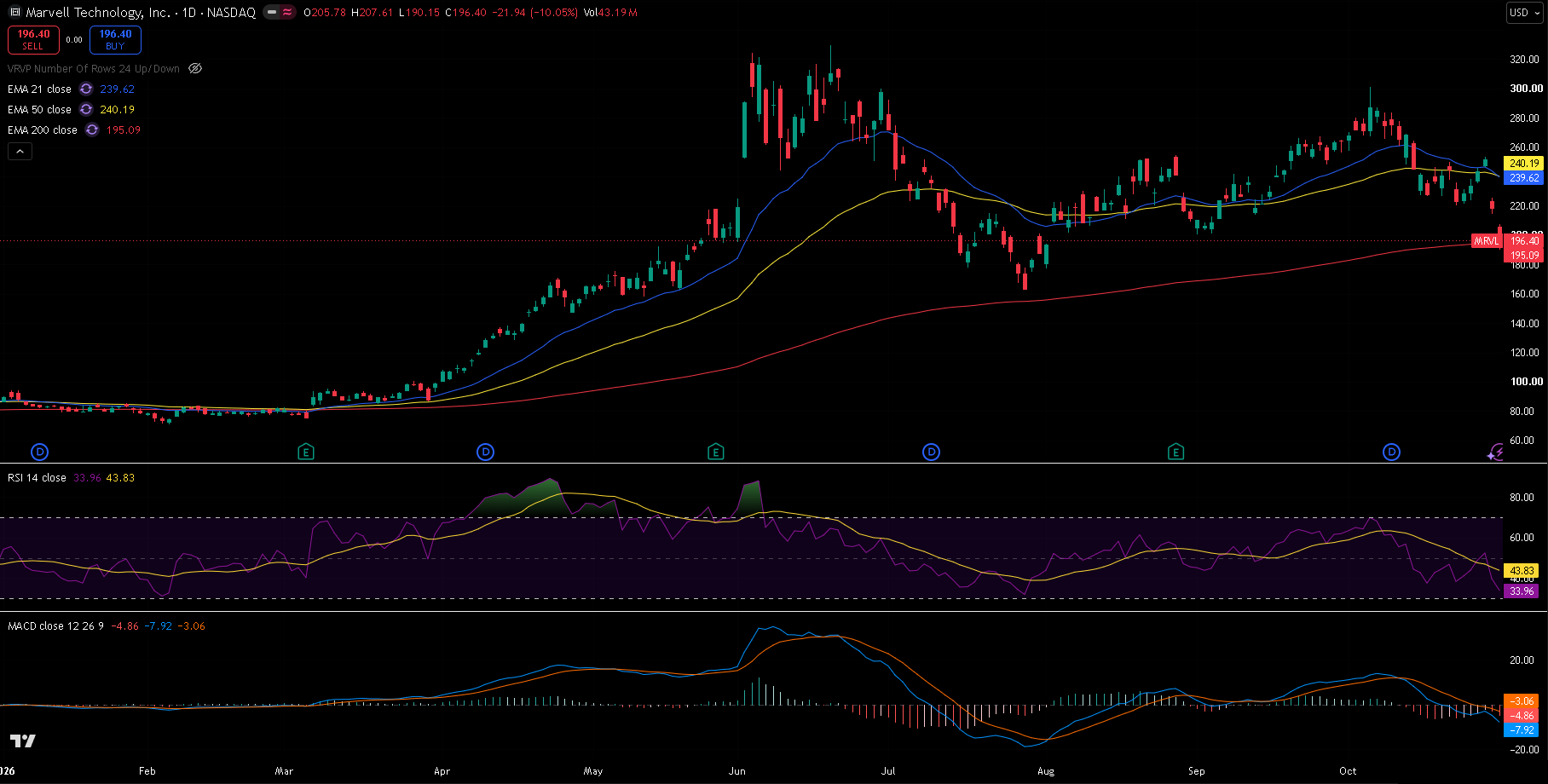Image resolution: width=1548 pixels, height=784 pixels.
Task: Click the red 196.40 SELL button
Action: 33,39
